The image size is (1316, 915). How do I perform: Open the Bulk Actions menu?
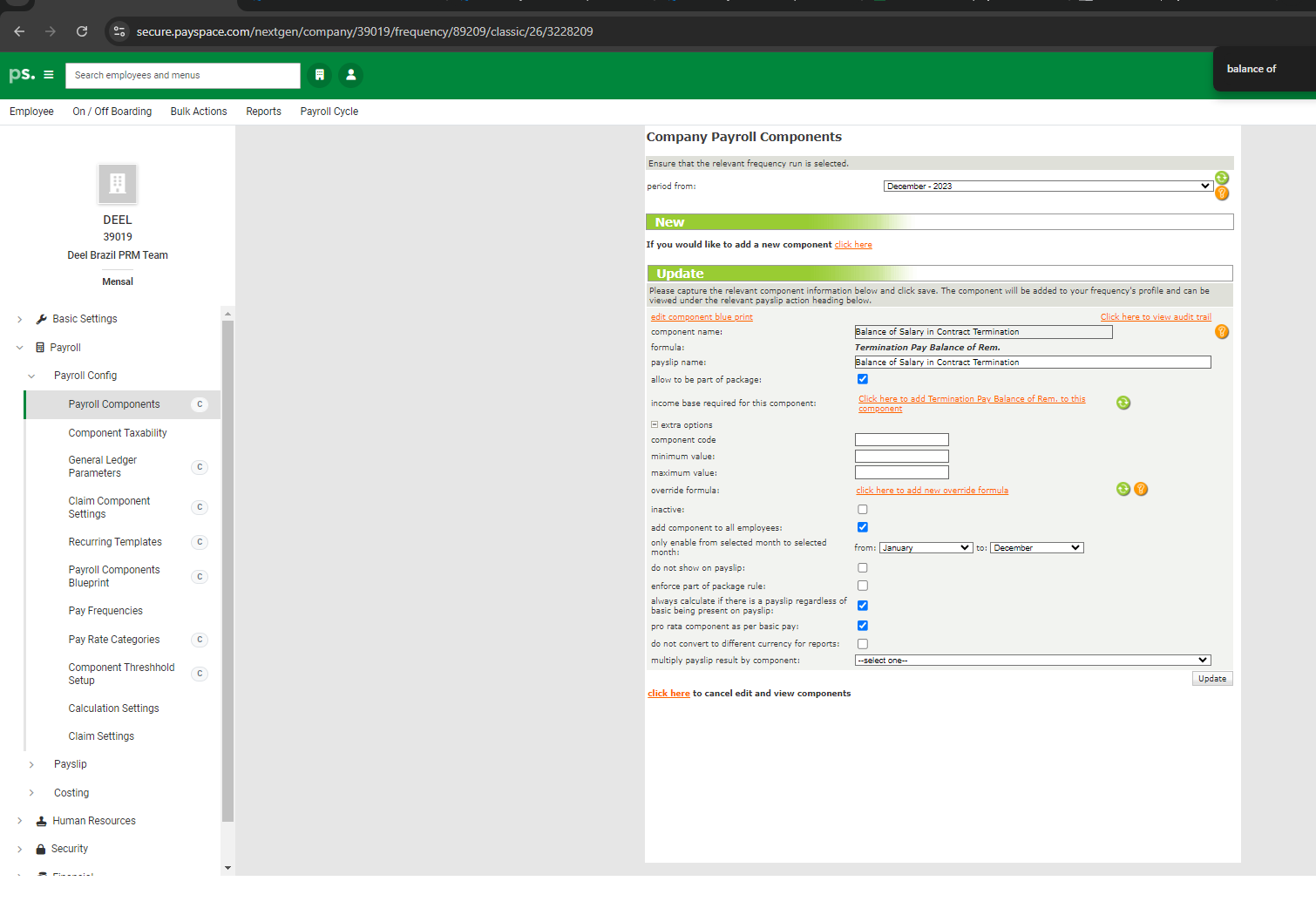(x=199, y=112)
